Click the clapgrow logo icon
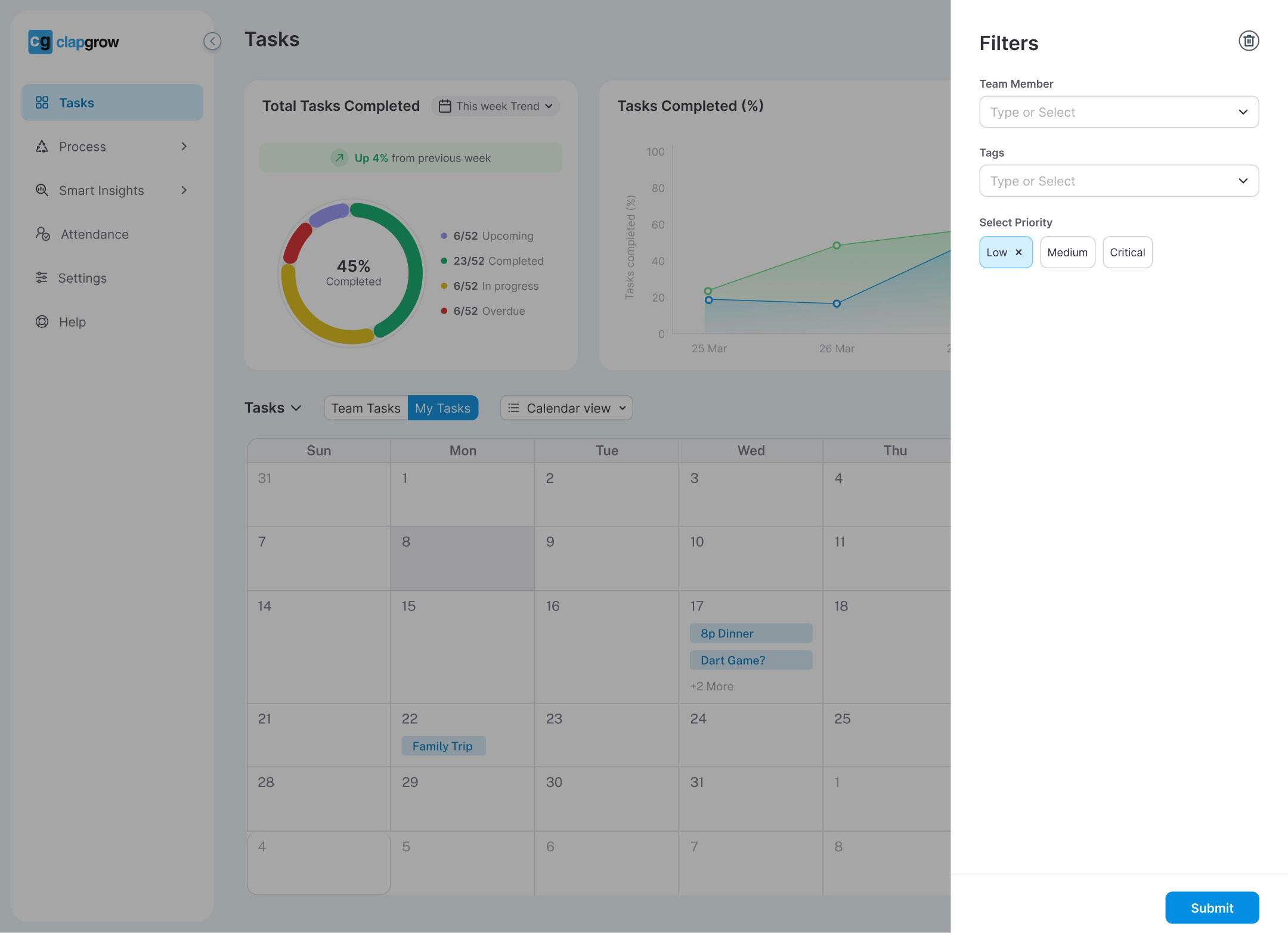1288x933 pixels. [41, 42]
